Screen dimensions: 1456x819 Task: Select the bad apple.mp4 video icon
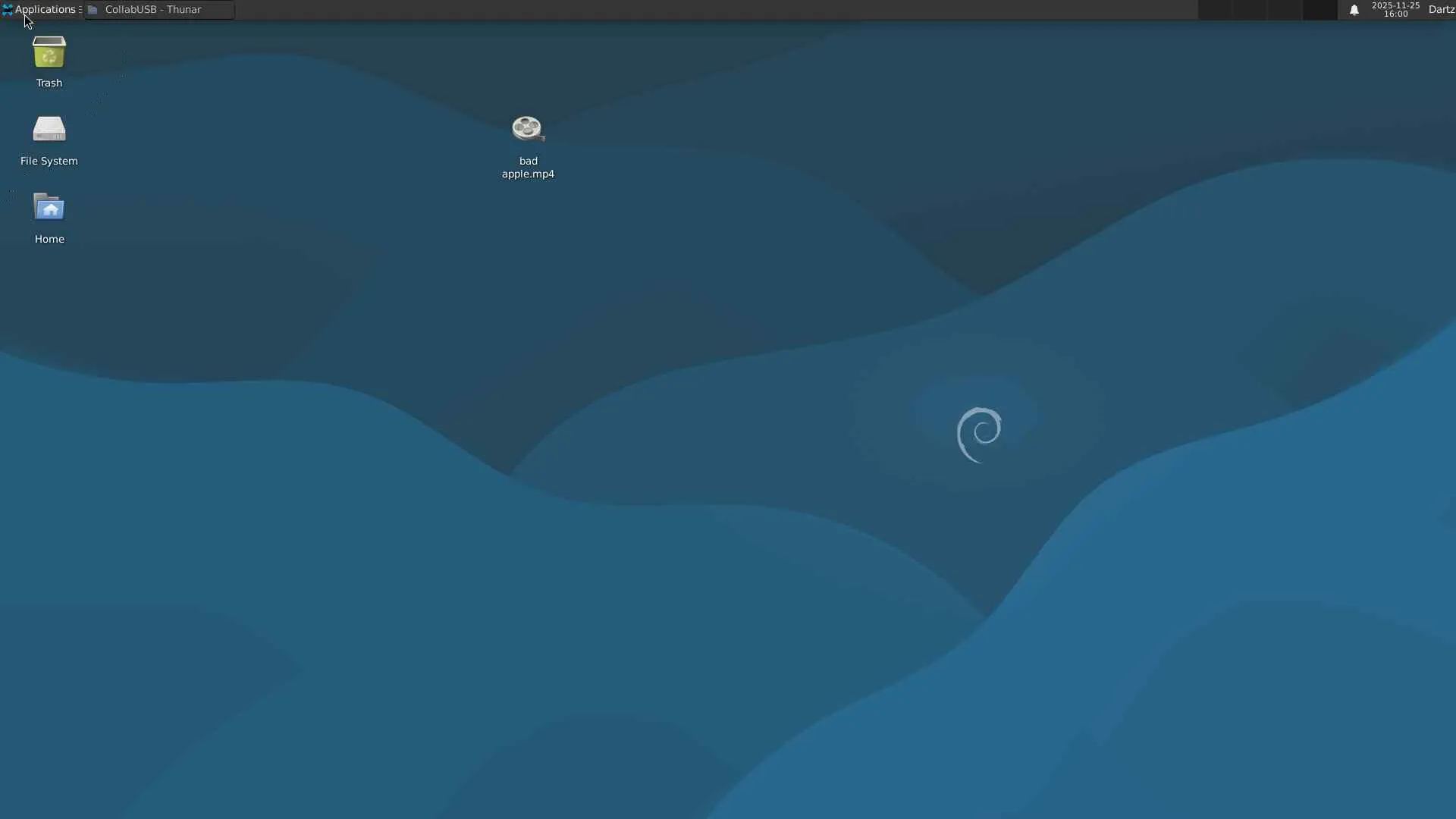coord(528,129)
